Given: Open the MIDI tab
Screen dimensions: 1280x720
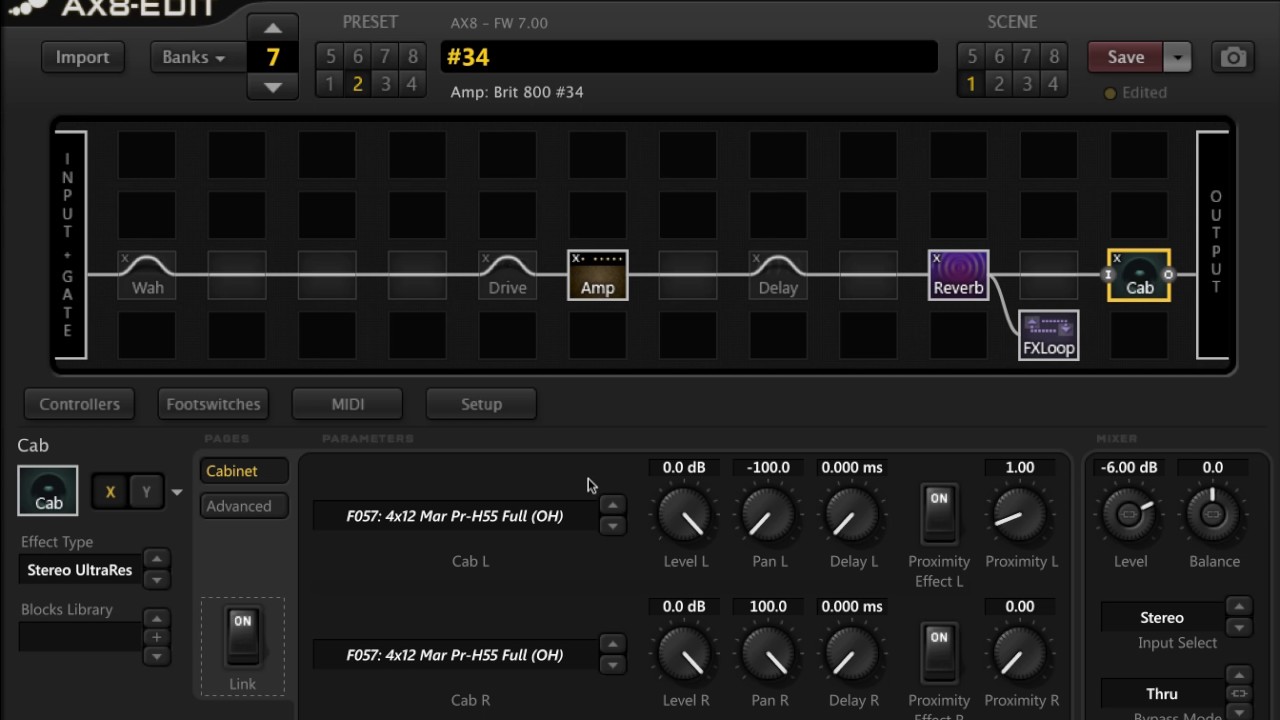Looking at the screenshot, I should (x=347, y=404).
